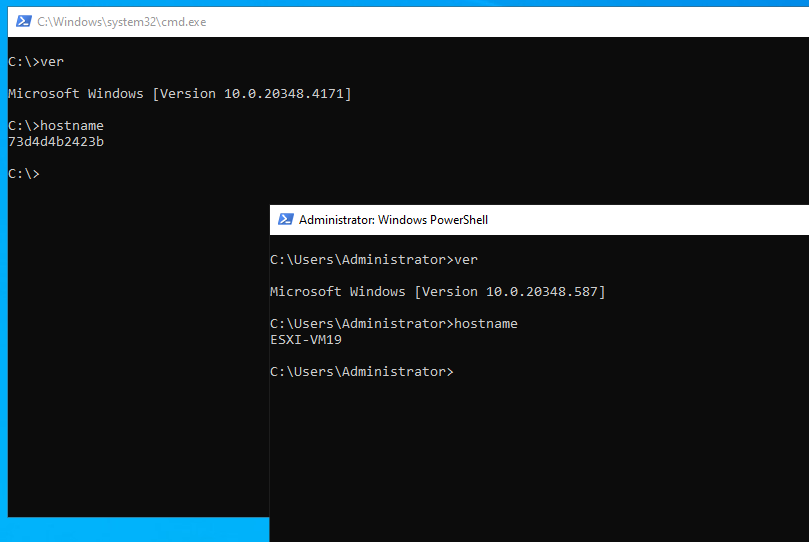Click 'hostname' command in PowerShell window

pos(486,324)
